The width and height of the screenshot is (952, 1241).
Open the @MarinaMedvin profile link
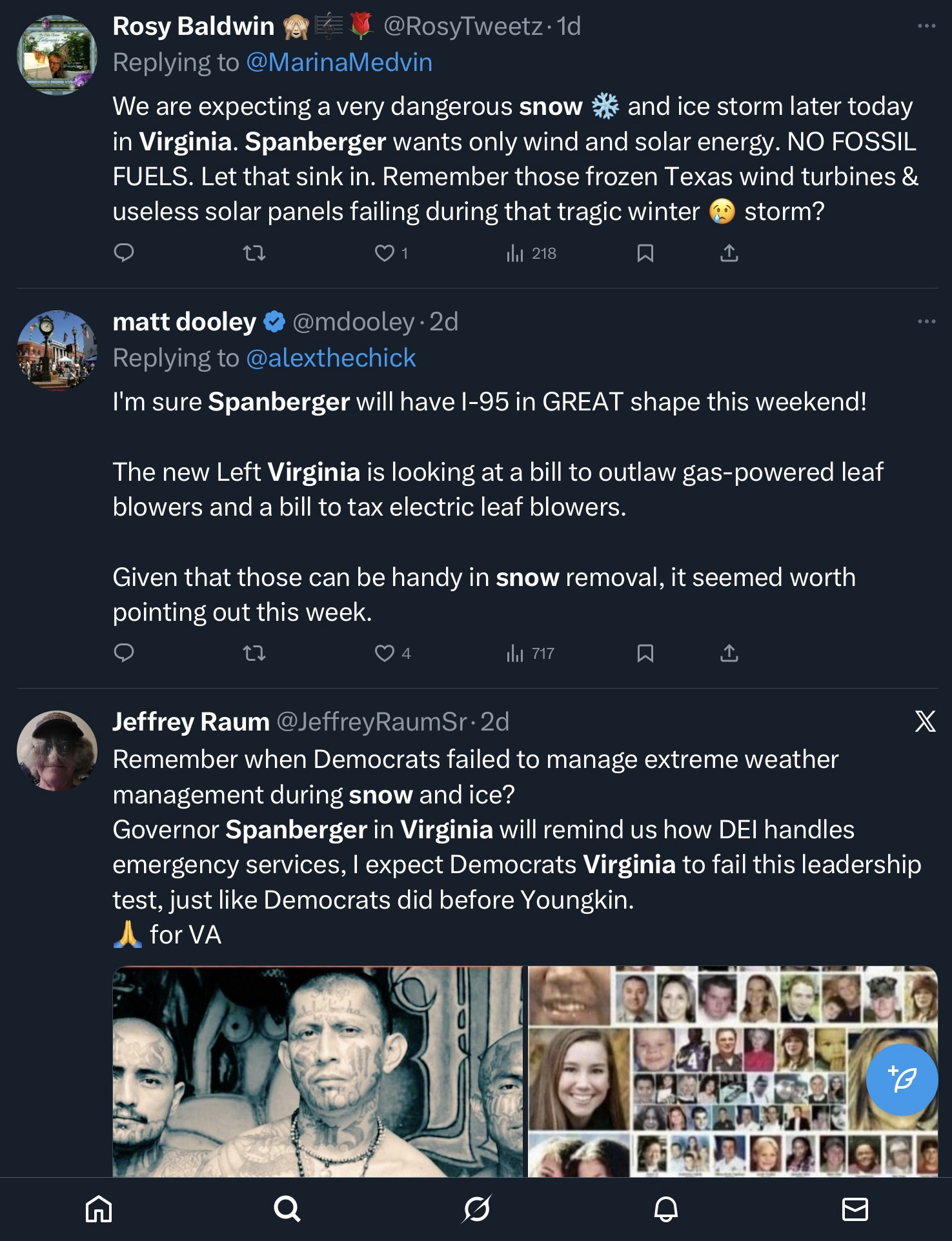click(339, 63)
